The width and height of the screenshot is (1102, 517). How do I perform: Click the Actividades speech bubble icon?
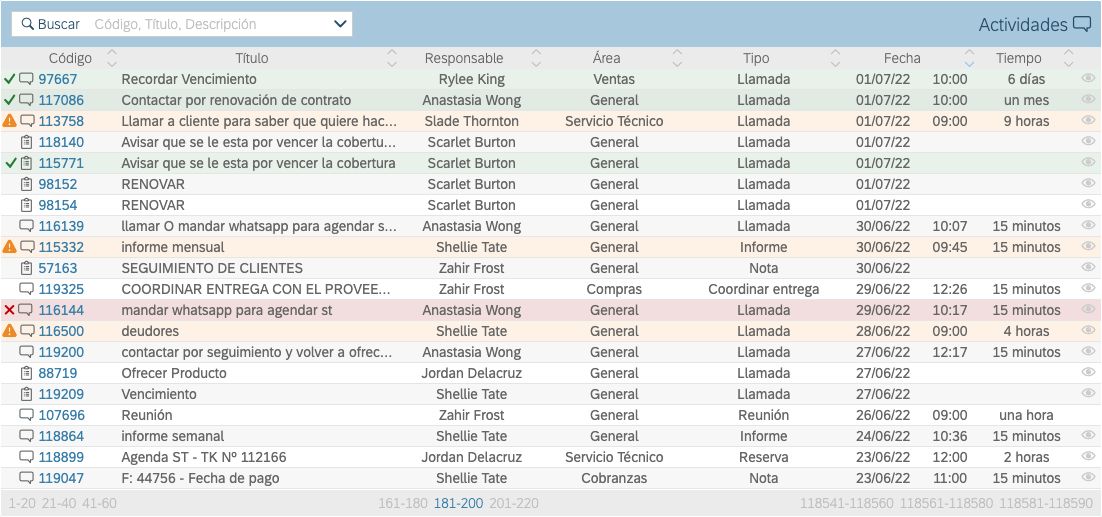pyautogui.click(x=1081, y=25)
